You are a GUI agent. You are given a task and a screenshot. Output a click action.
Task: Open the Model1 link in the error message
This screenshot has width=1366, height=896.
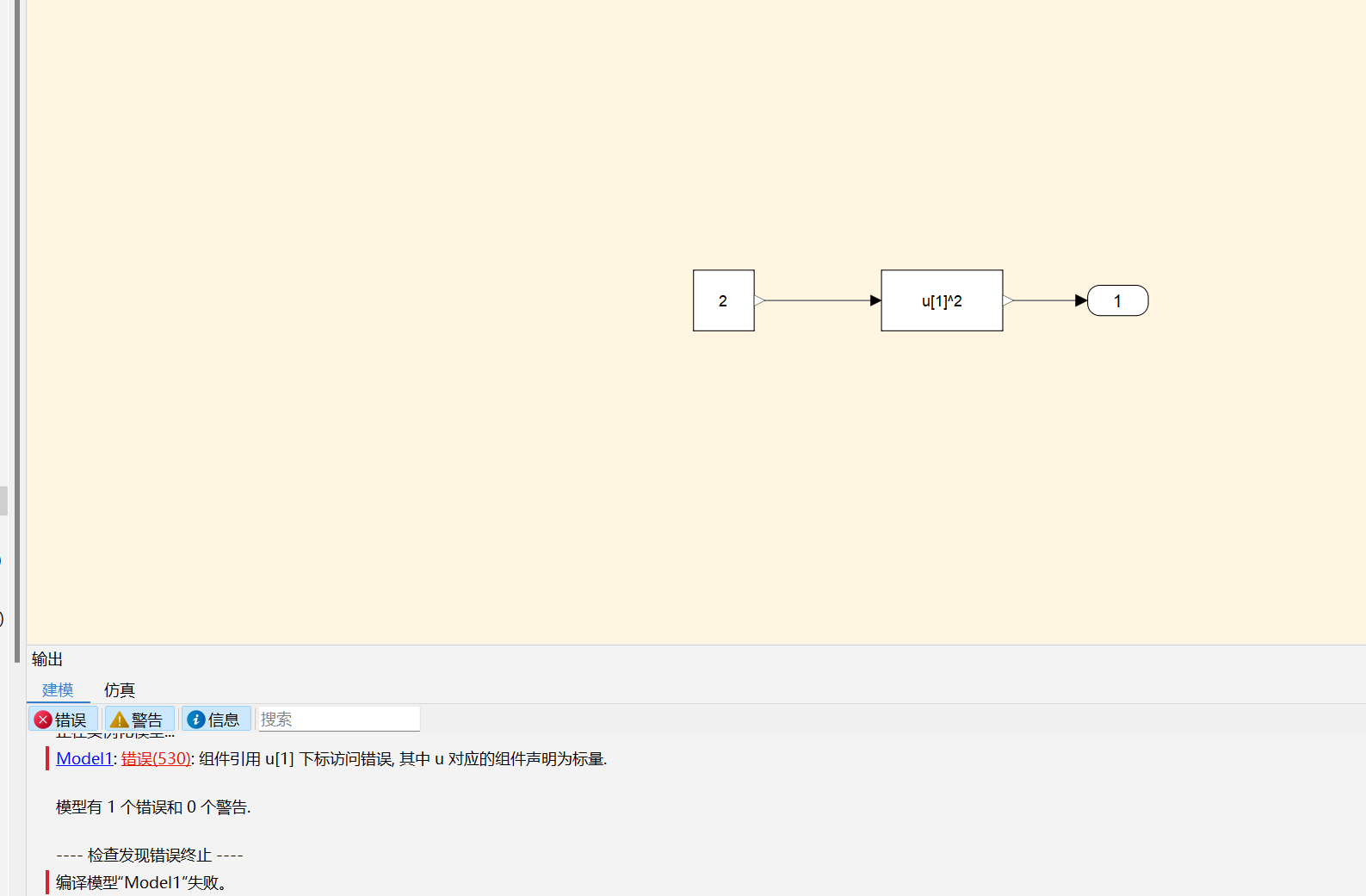[x=84, y=758]
